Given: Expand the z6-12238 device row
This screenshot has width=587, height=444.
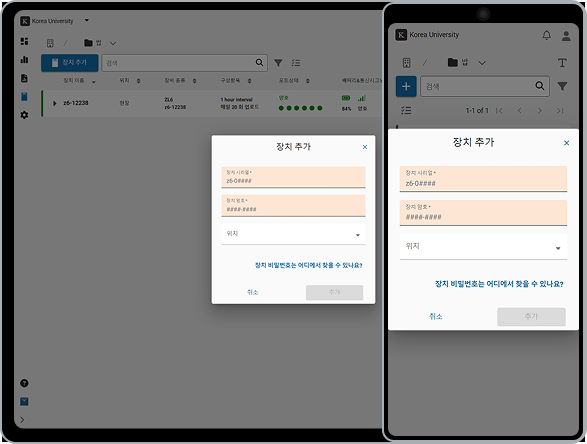Looking at the screenshot, I should [55, 103].
